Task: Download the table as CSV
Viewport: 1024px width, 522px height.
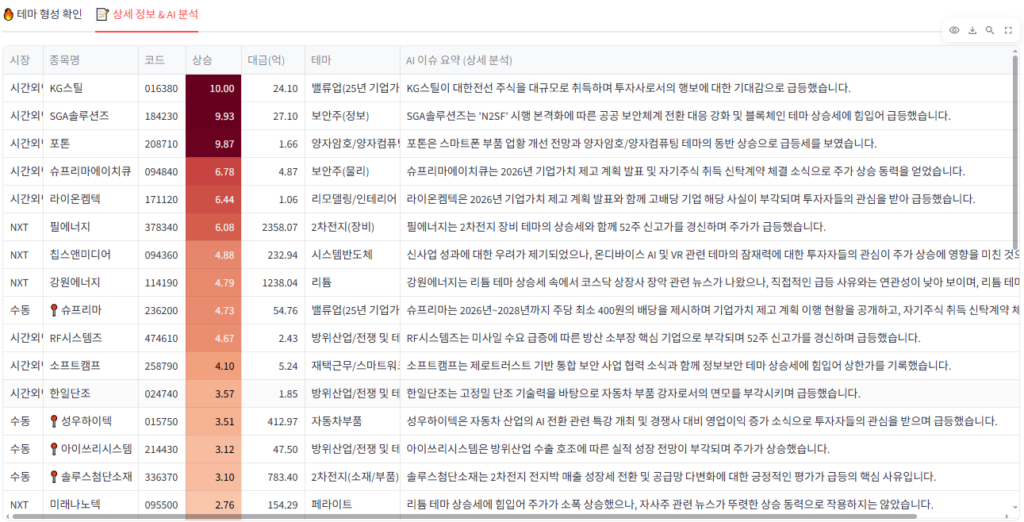Action: pos(973,31)
